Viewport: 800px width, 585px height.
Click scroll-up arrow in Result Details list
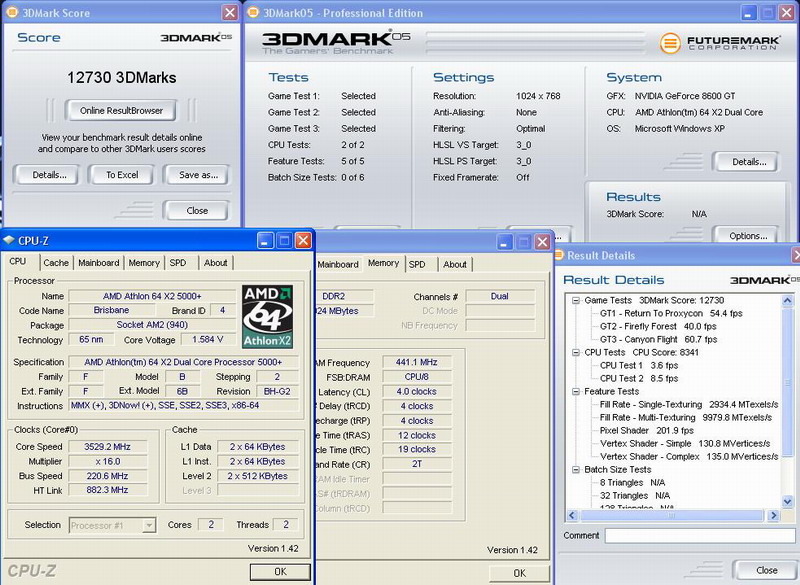pos(787,300)
